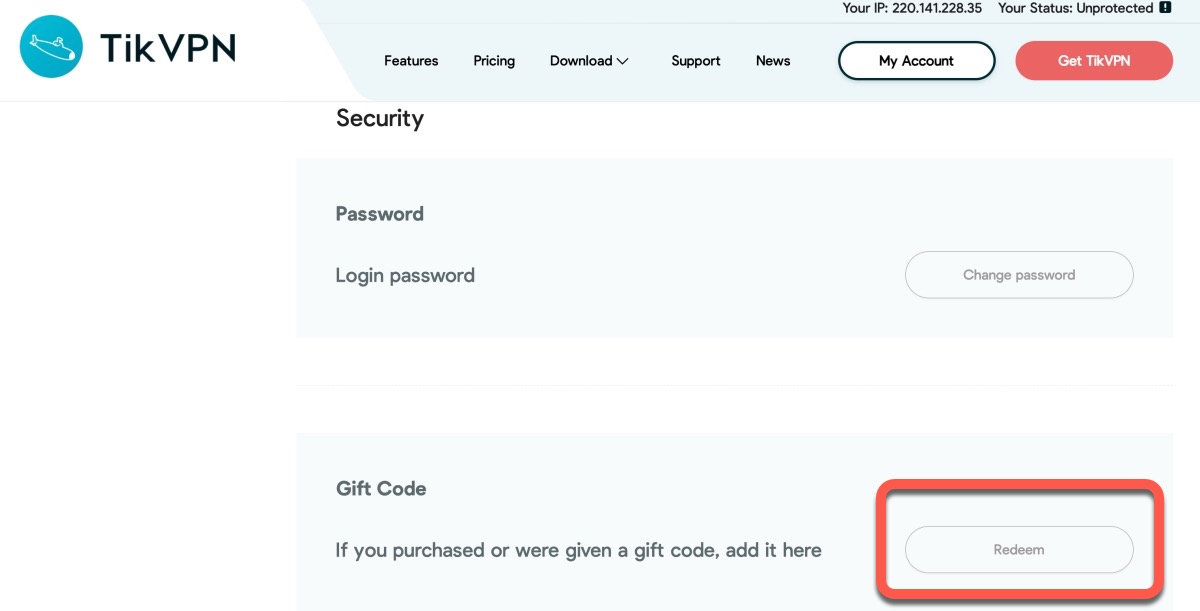
Task: Click the Change password button
Action: tap(1019, 275)
